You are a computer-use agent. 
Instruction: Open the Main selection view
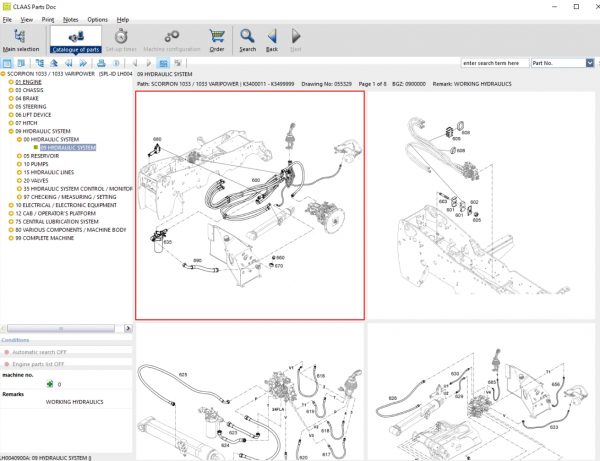(x=21, y=40)
